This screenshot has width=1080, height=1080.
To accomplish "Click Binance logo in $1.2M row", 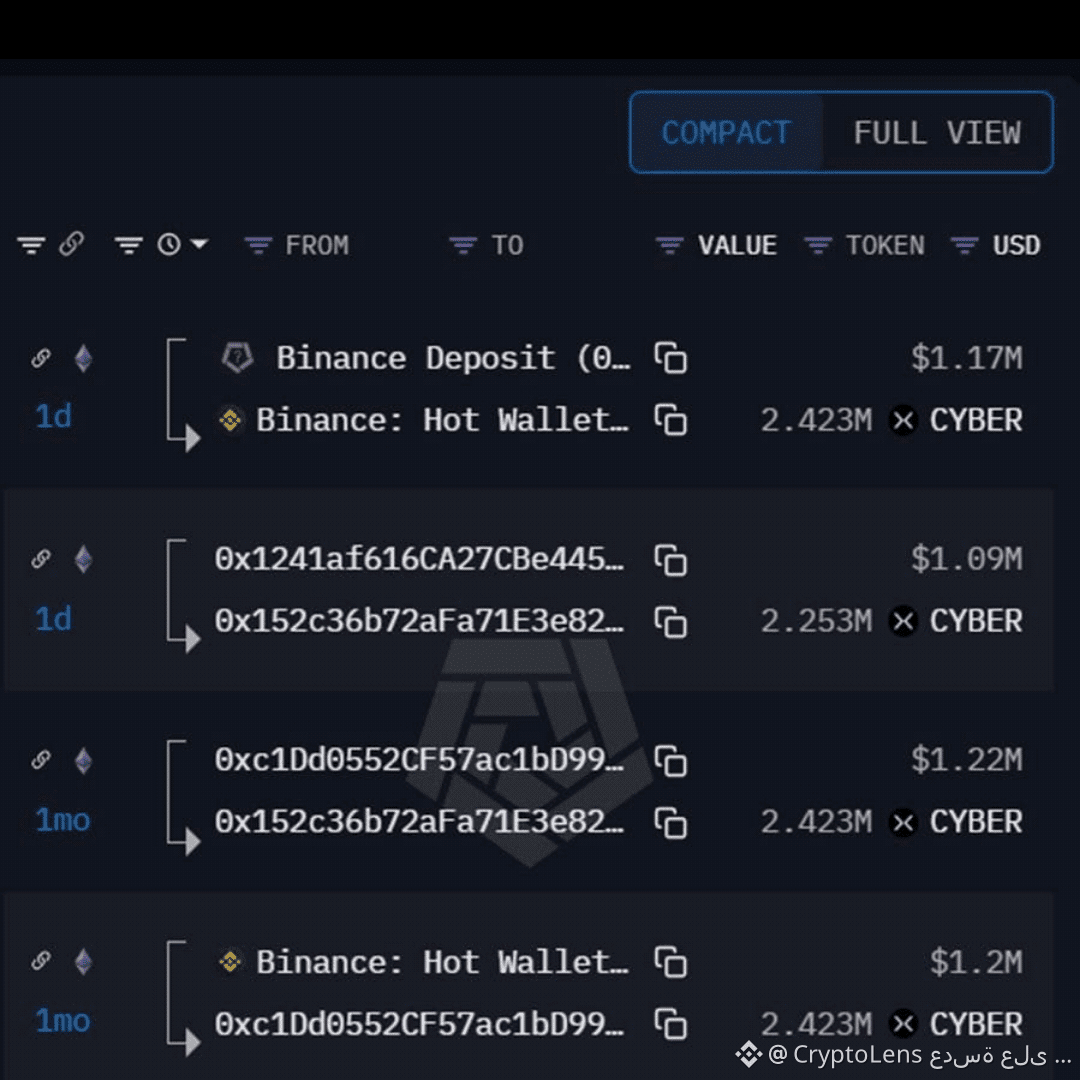I will [x=231, y=962].
